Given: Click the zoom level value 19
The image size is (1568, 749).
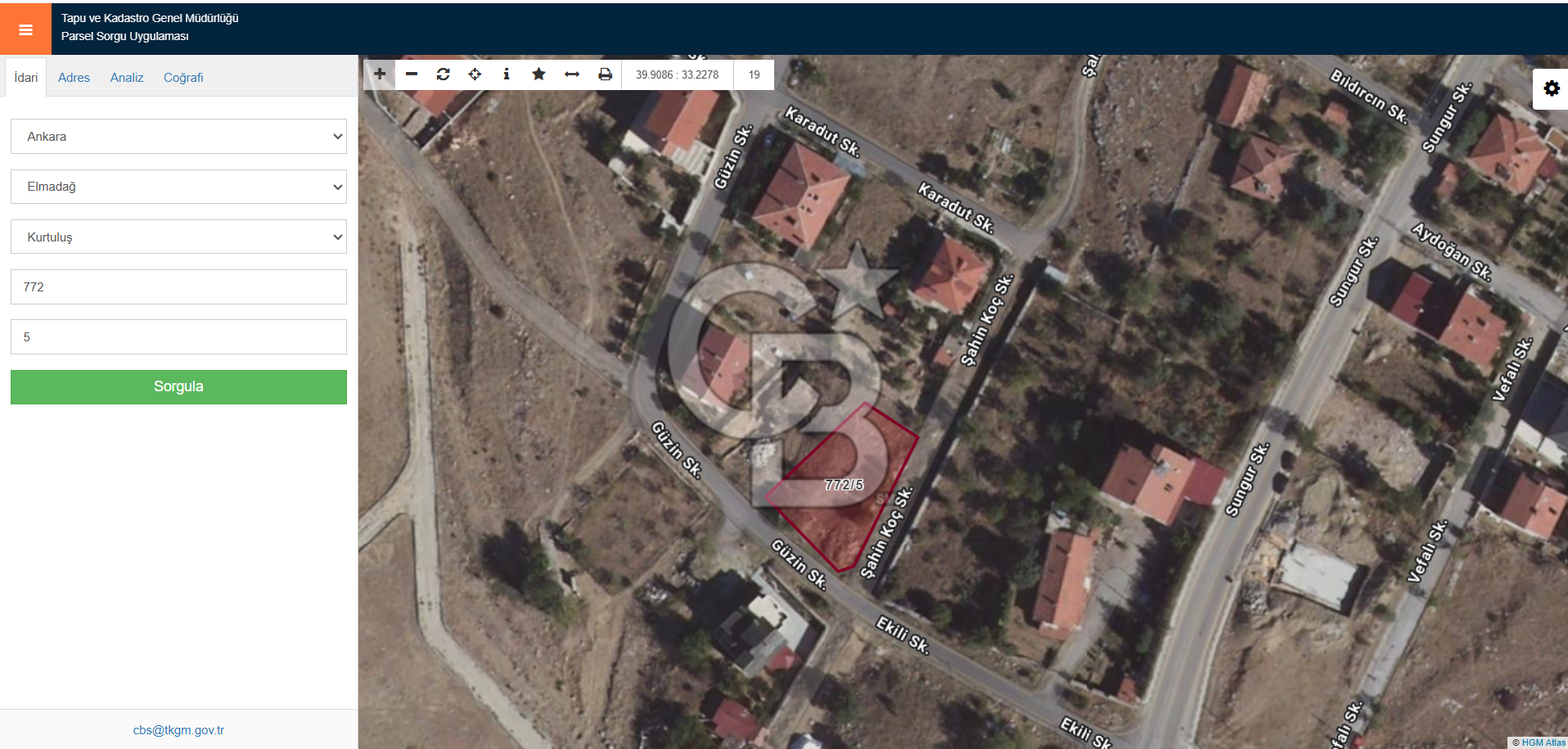Looking at the screenshot, I should (754, 74).
